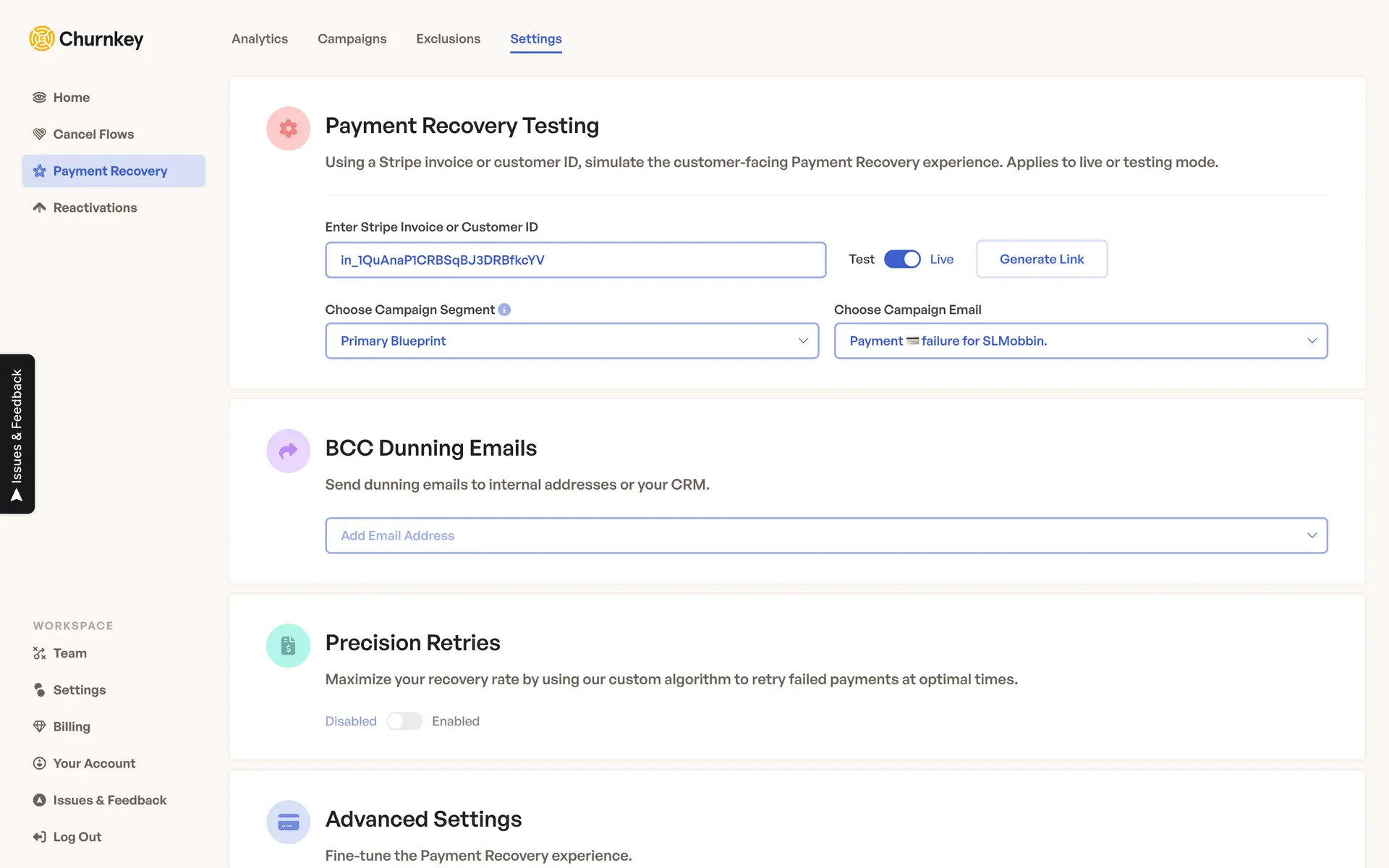
Task: Toggle the Test/Live mode switch
Action: click(x=902, y=259)
